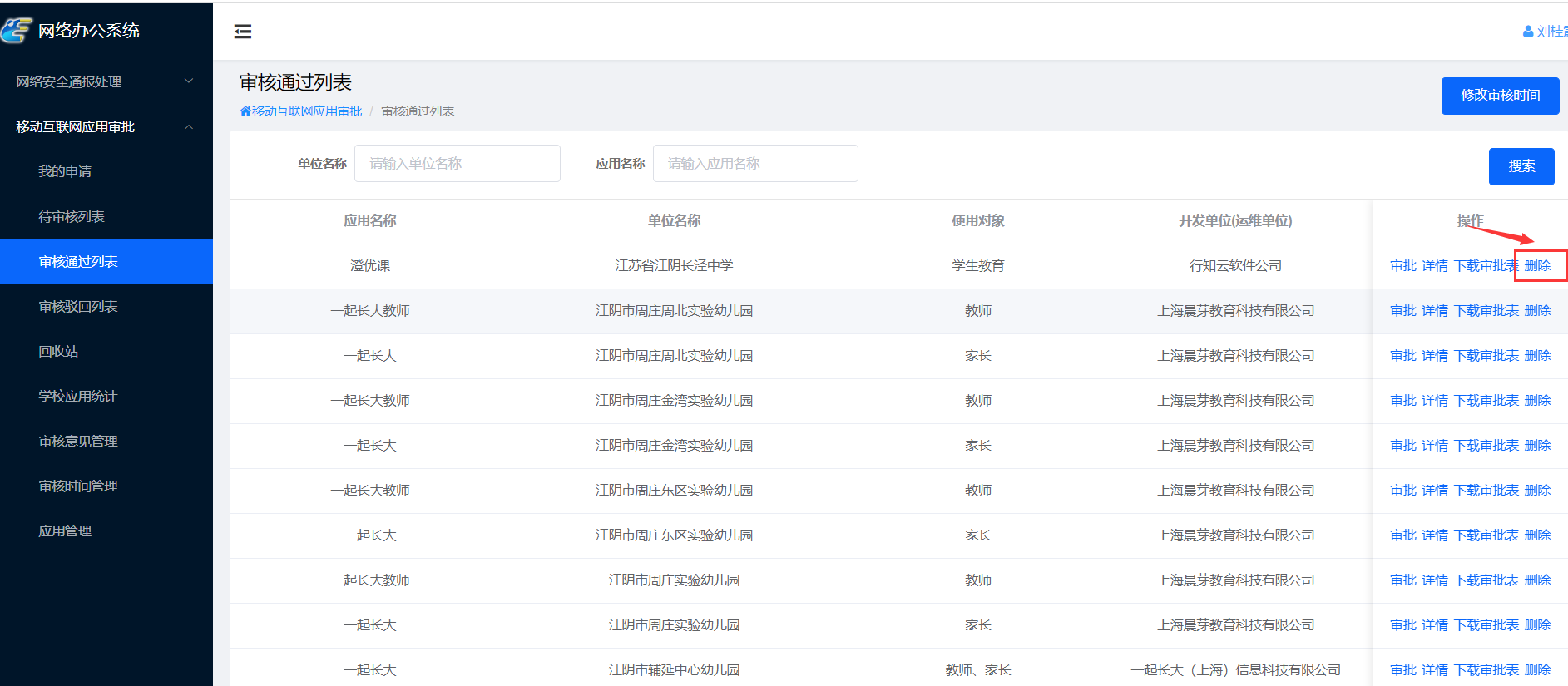1568x686 pixels.
Task: Click the home icon in breadcrumb
Action: point(245,111)
